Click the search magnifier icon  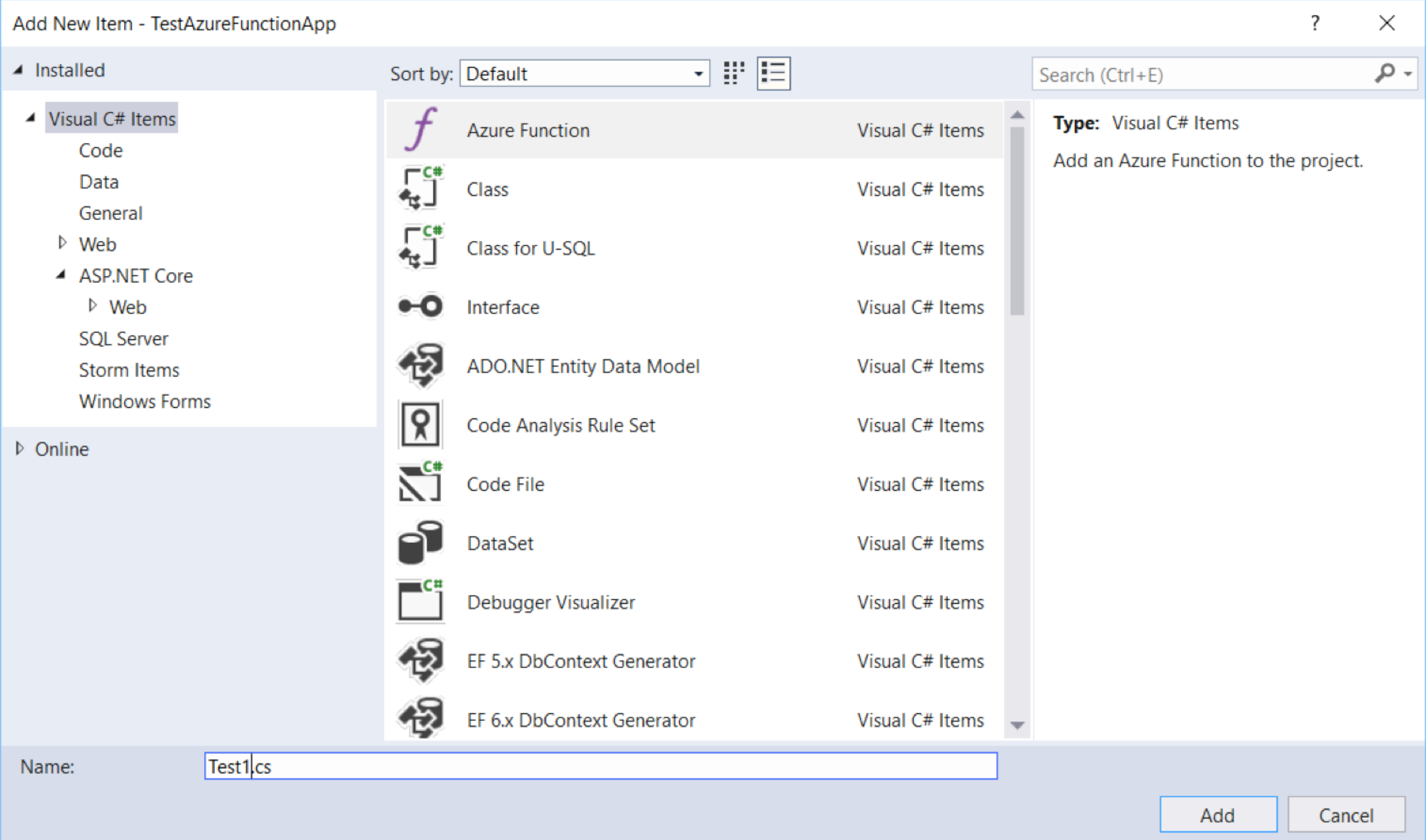(x=1384, y=74)
